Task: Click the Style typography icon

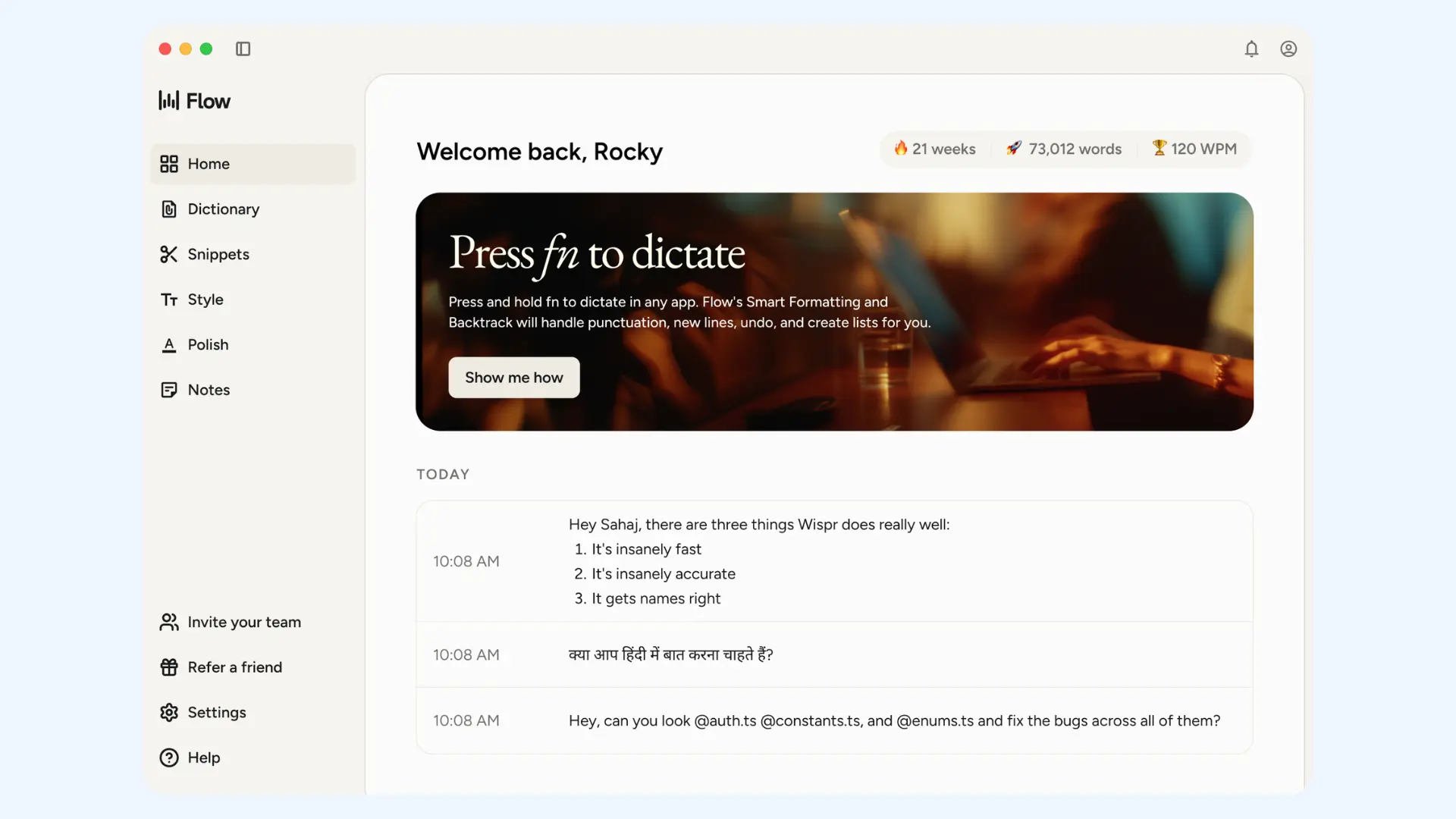Action: 169,300
